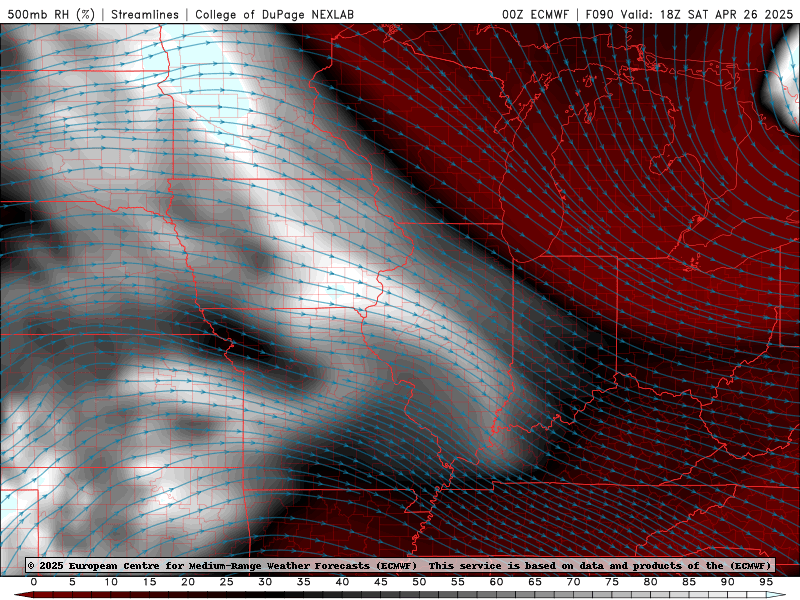Click the "30" value on the color scale
Image resolution: width=800 pixels, height=600 pixels.
coord(265,582)
